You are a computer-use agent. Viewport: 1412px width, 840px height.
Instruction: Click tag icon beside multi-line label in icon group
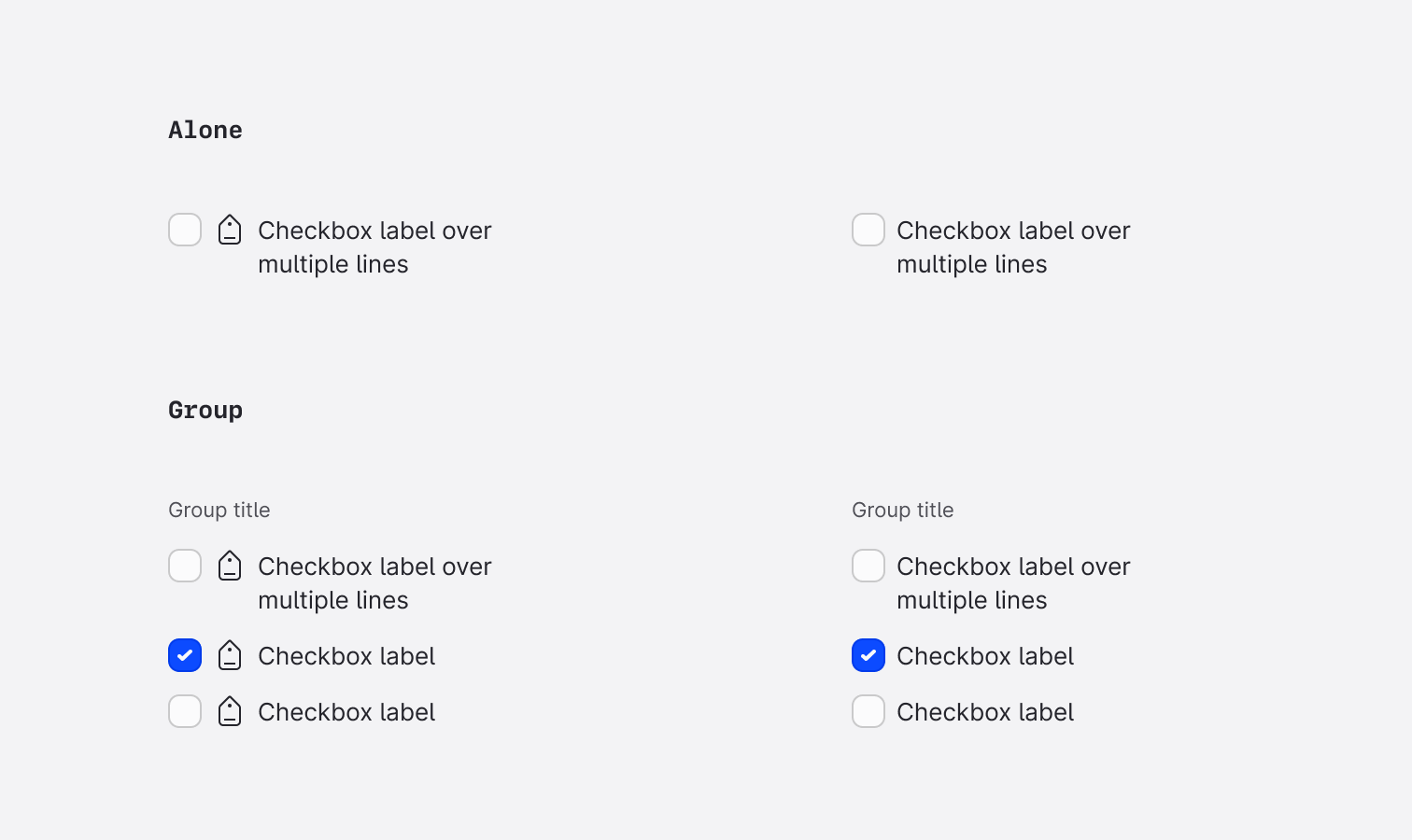pos(230,566)
